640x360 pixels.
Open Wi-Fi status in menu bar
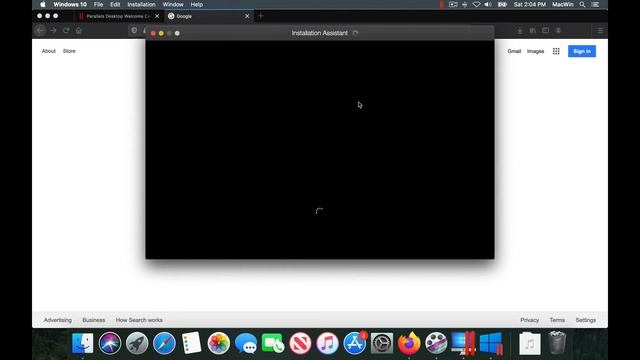click(476, 4)
